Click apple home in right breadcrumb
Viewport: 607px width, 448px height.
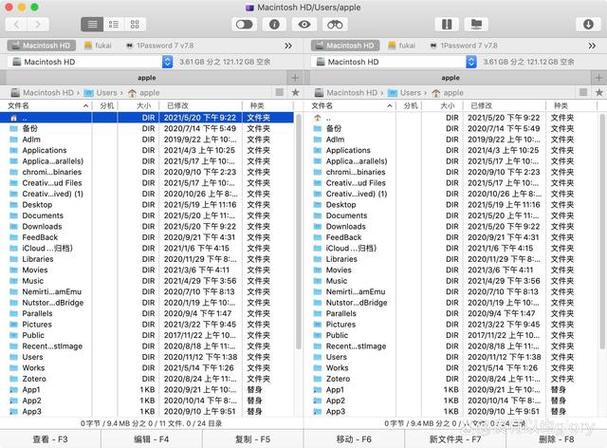point(449,93)
